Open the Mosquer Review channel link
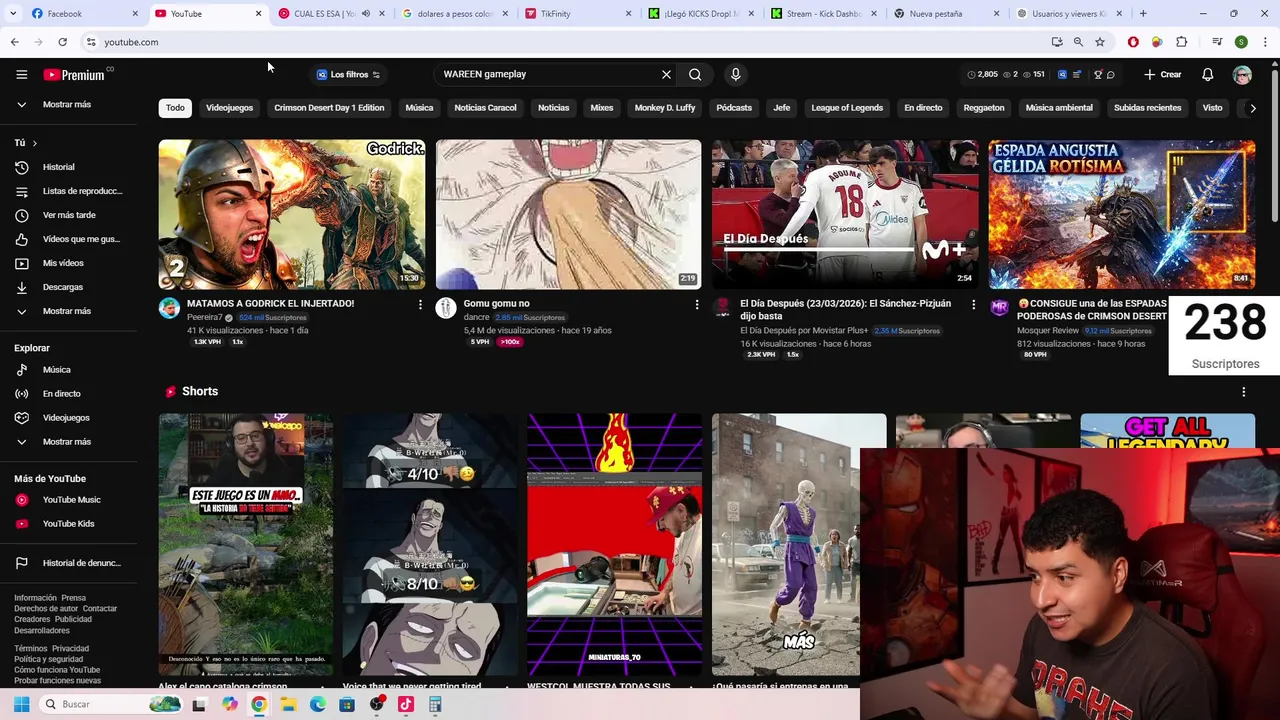This screenshot has width=1280, height=720. click(1048, 331)
